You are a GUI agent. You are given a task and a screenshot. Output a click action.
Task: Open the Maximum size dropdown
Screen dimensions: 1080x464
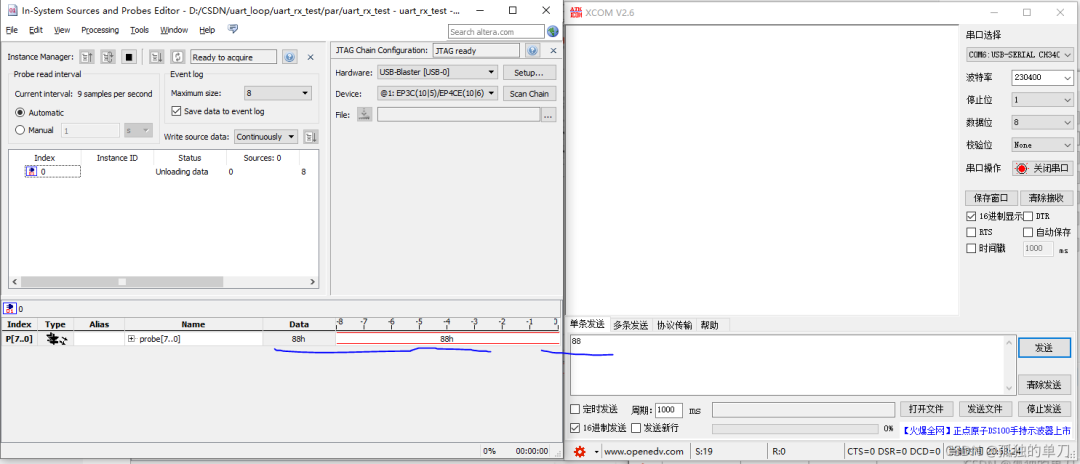pos(278,94)
